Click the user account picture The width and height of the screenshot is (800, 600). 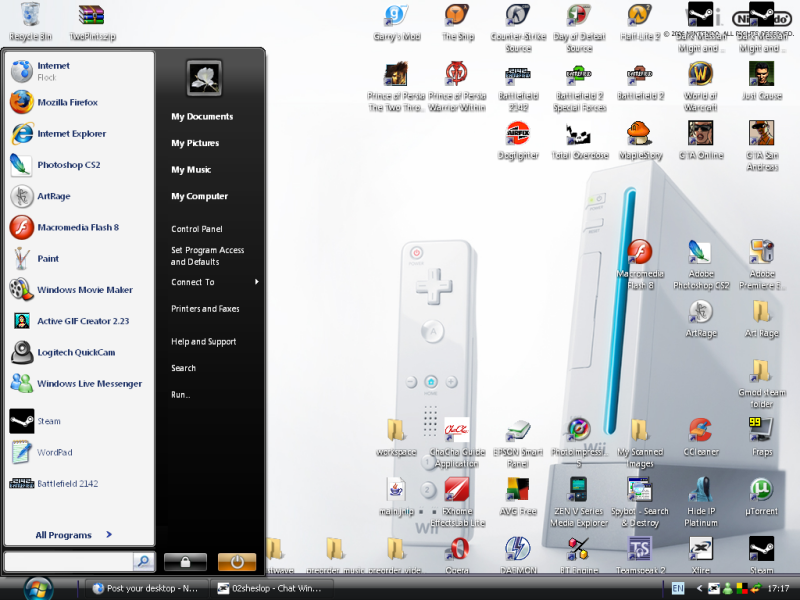[204, 78]
